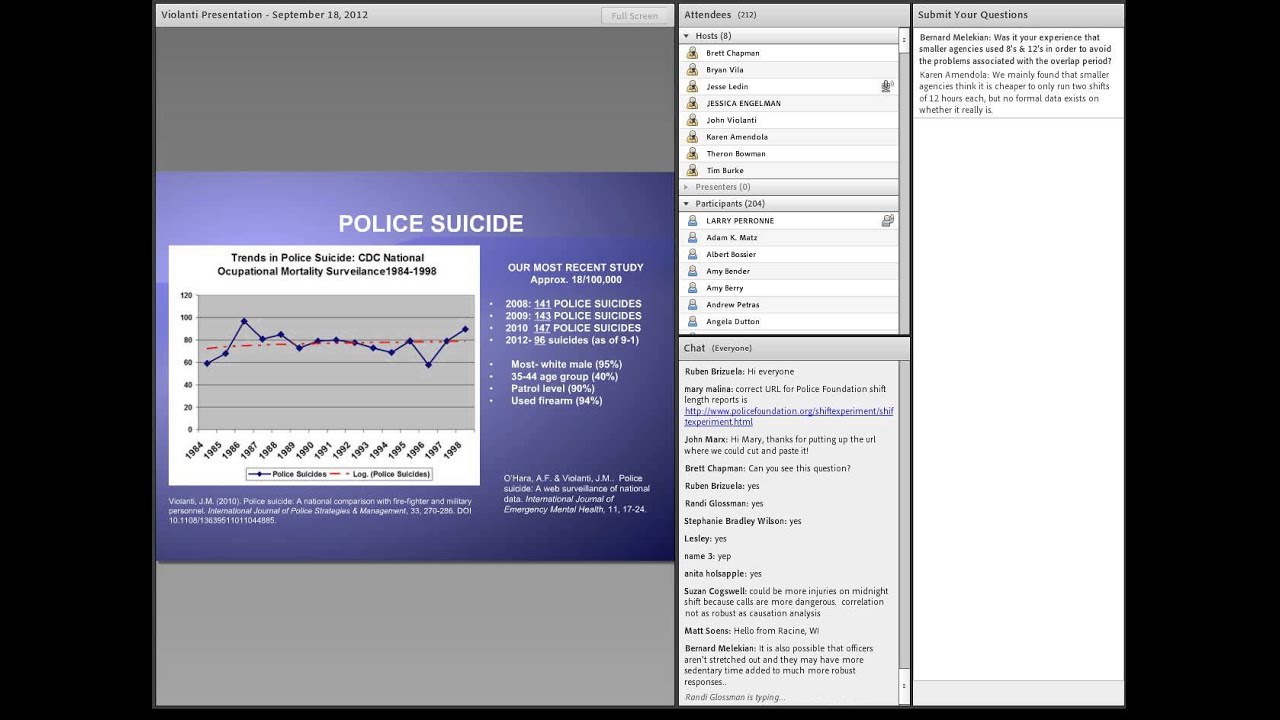
Task: Click host icon beside Bryan Vila
Action: click(692, 70)
